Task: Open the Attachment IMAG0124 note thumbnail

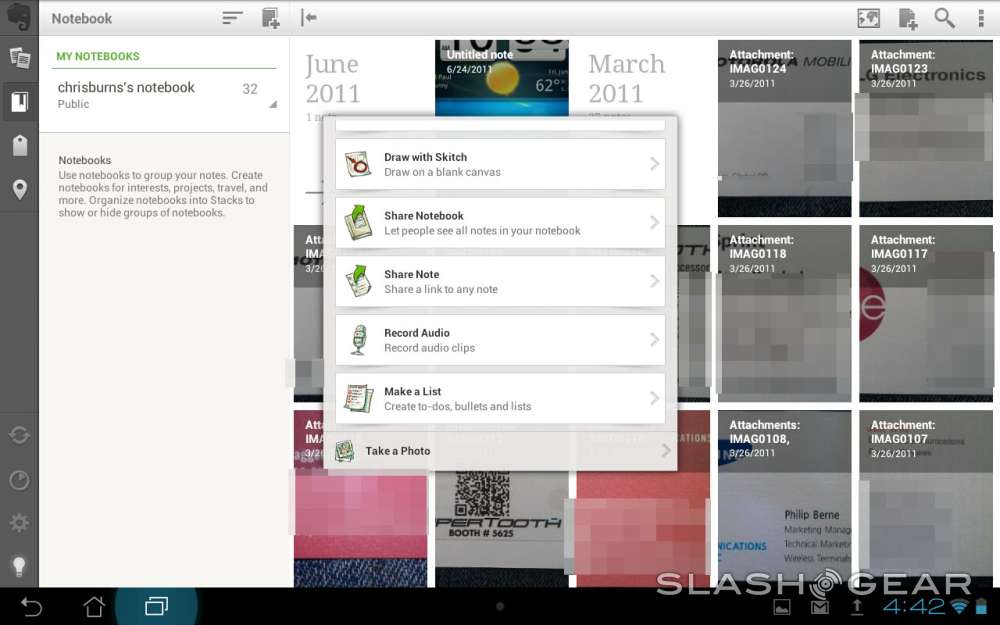Action: tap(784, 128)
